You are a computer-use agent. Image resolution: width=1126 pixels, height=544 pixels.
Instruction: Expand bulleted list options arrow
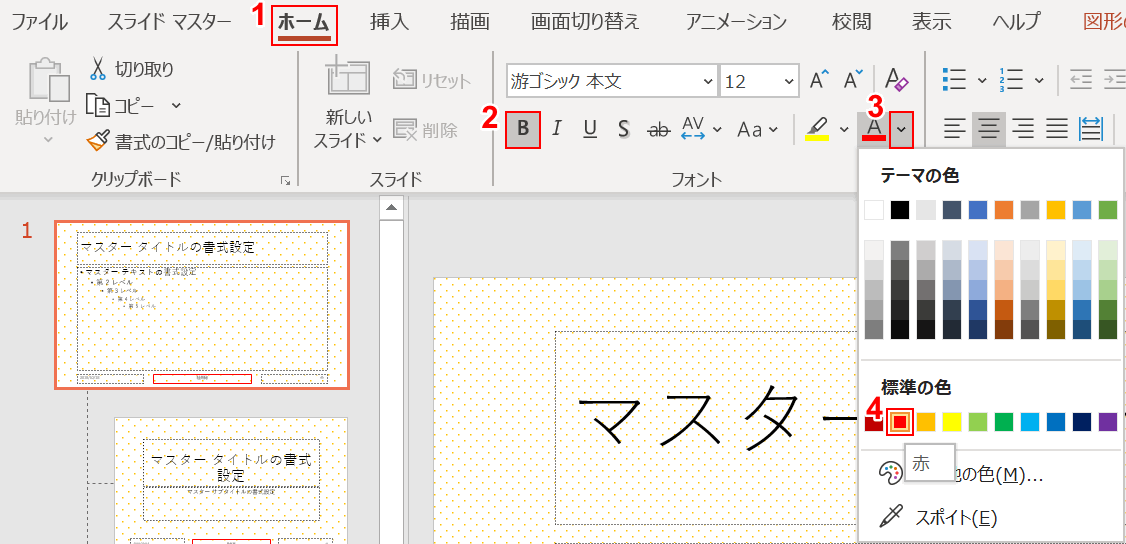click(x=982, y=80)
